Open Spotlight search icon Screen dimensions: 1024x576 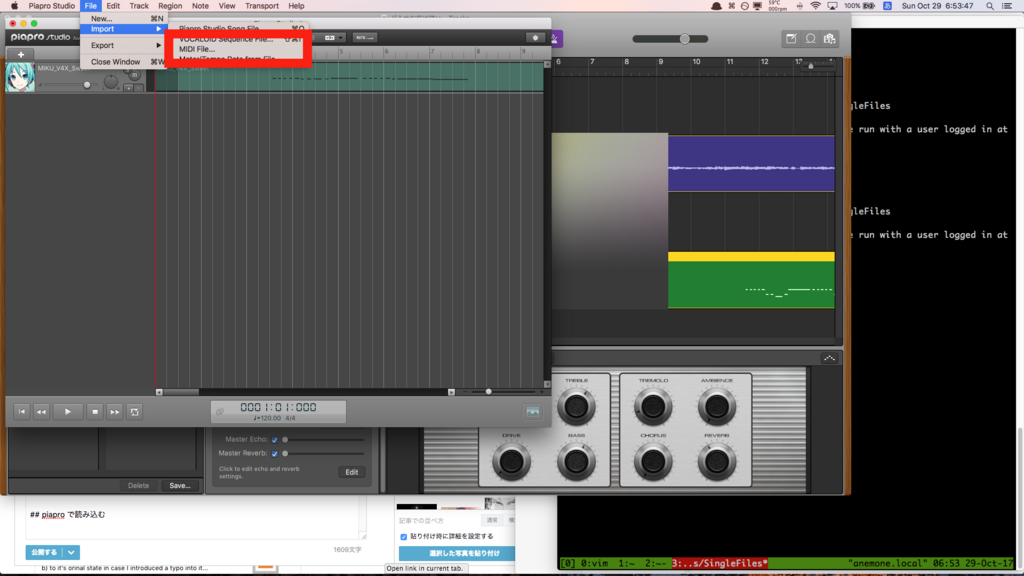[x=990, y=6]
